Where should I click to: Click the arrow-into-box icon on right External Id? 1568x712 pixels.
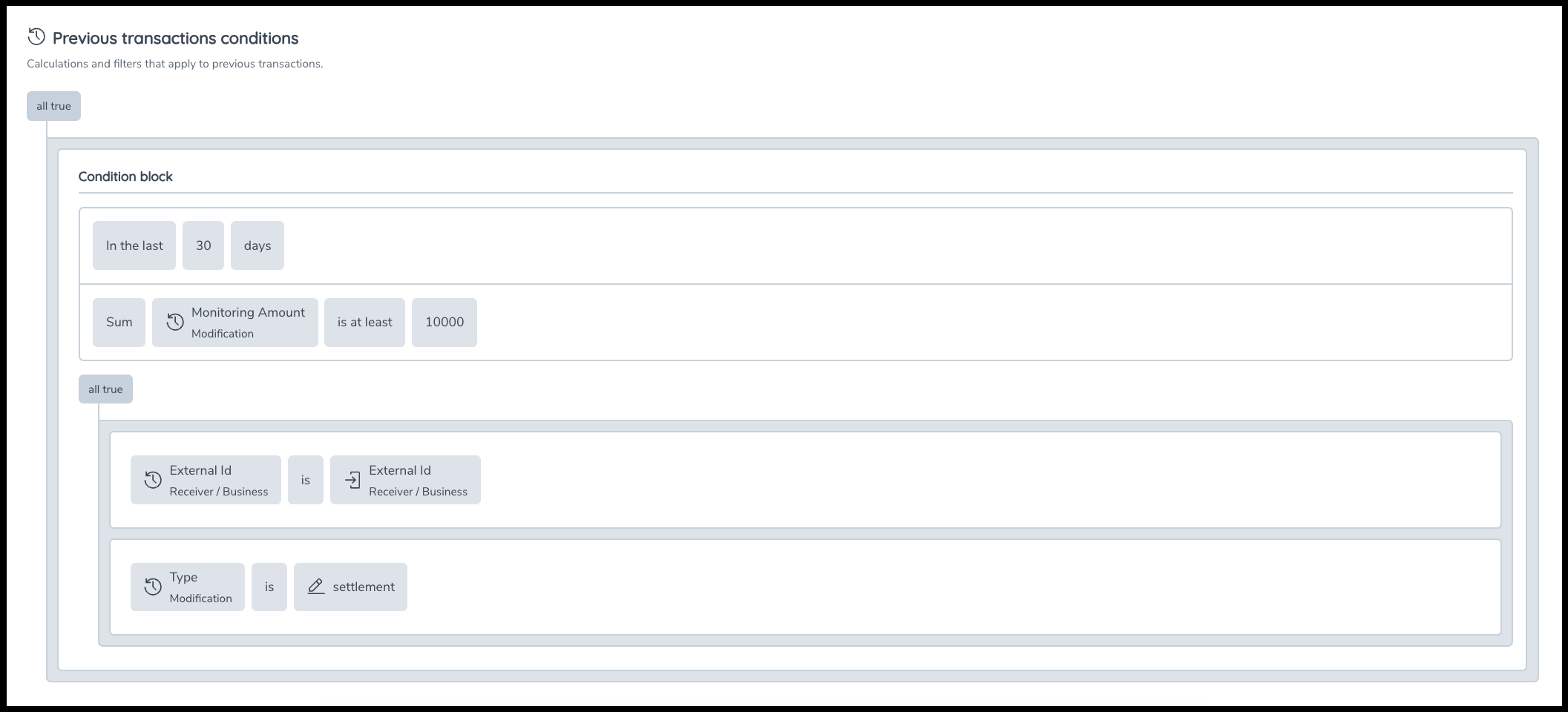click(x=352, y=480)
